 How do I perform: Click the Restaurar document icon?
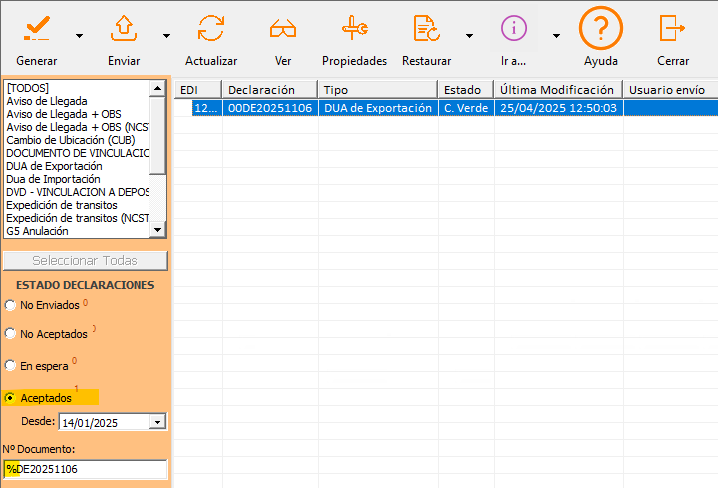[426, 28]
